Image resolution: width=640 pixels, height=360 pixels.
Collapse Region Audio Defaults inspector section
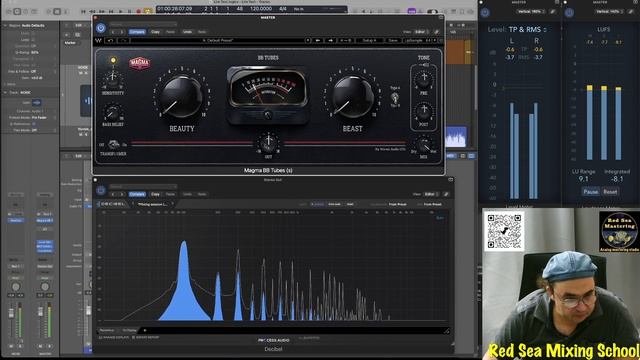coord(5,25)
